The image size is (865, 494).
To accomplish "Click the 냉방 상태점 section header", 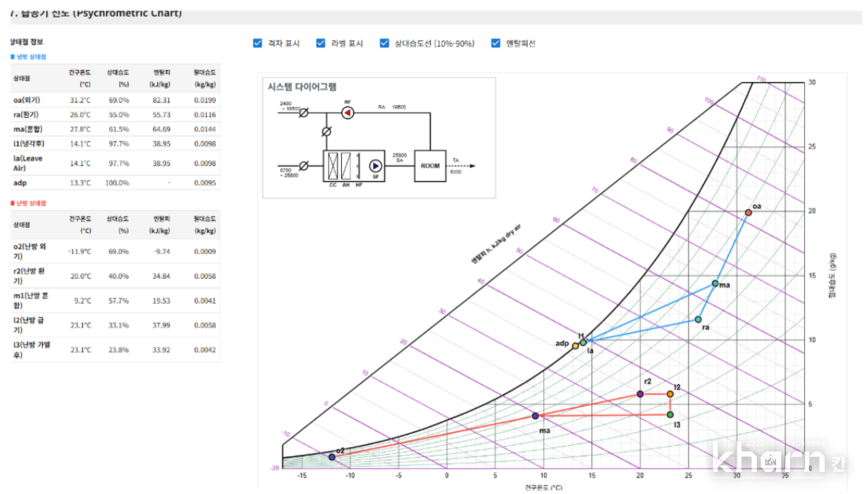I will pyautogui.click(x=30, y=57).
